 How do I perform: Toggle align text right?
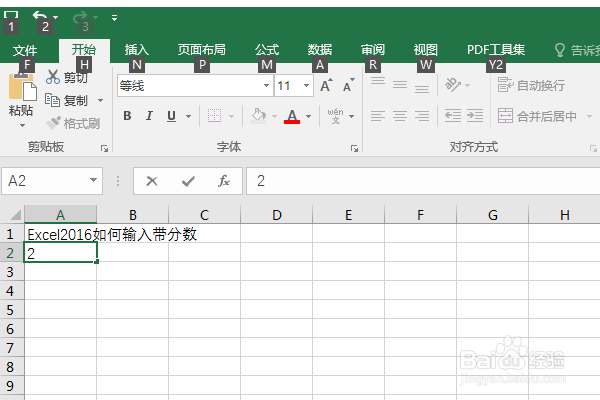tap(422, 116)
